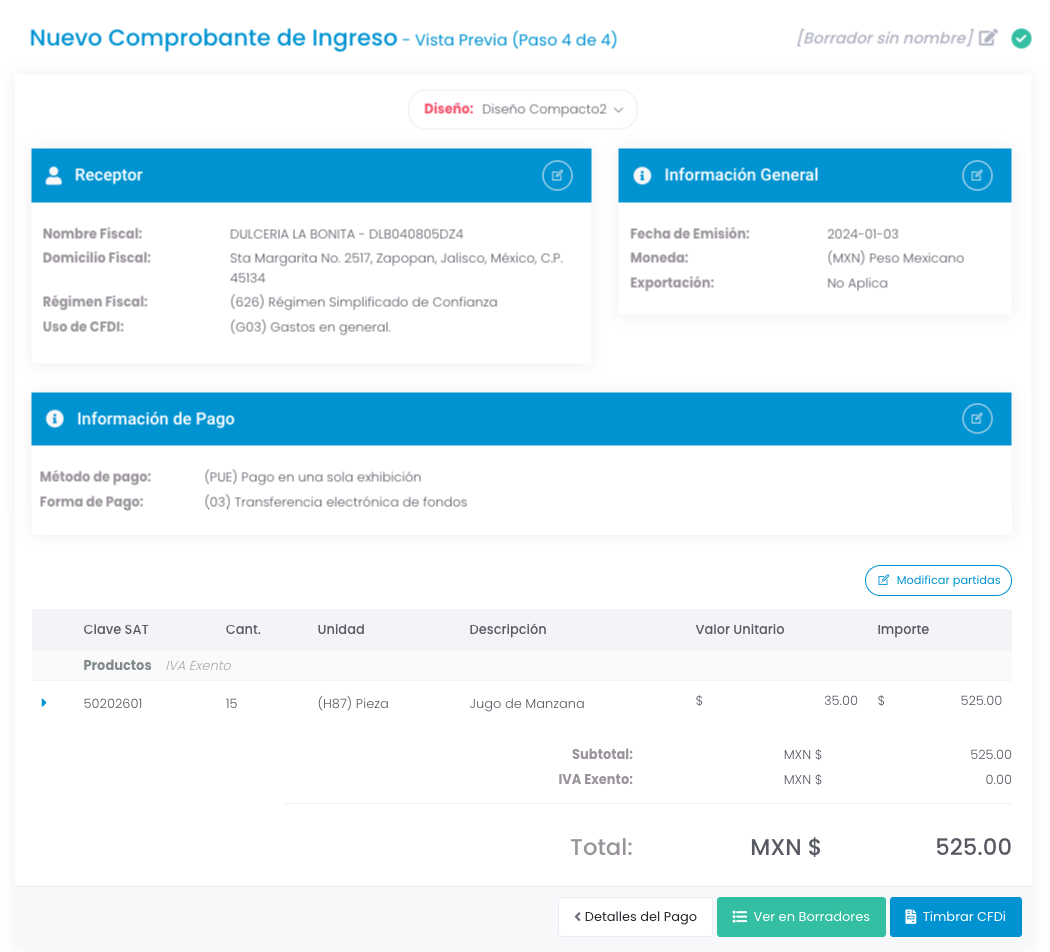The height and width of the screenshot is (952, 1050).
Task: Click the Borrador sin nombre draft title
Action: 884,38
